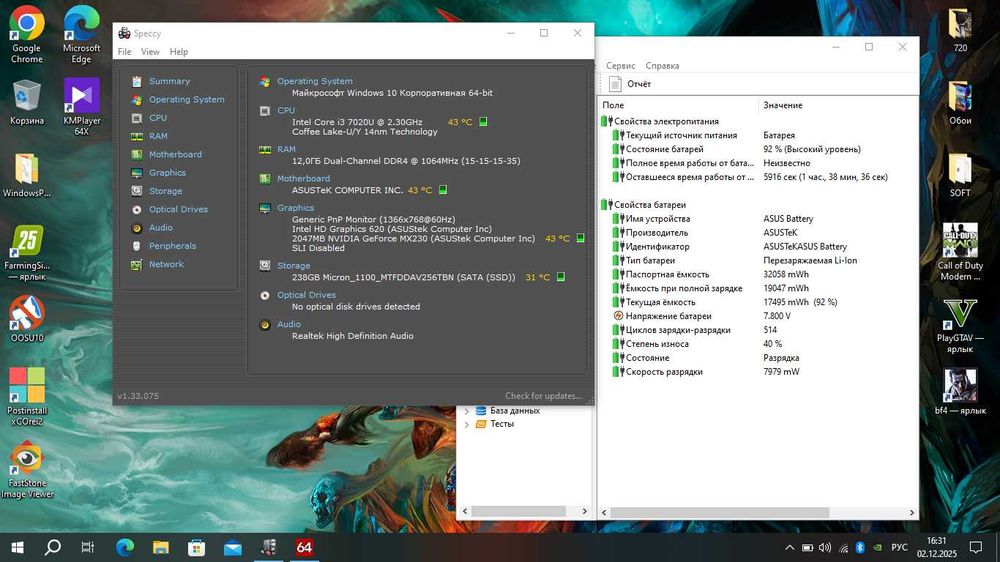
Task: Click Check for updates in Speccy
Action: pyautogui.click(x=543, y=396)
